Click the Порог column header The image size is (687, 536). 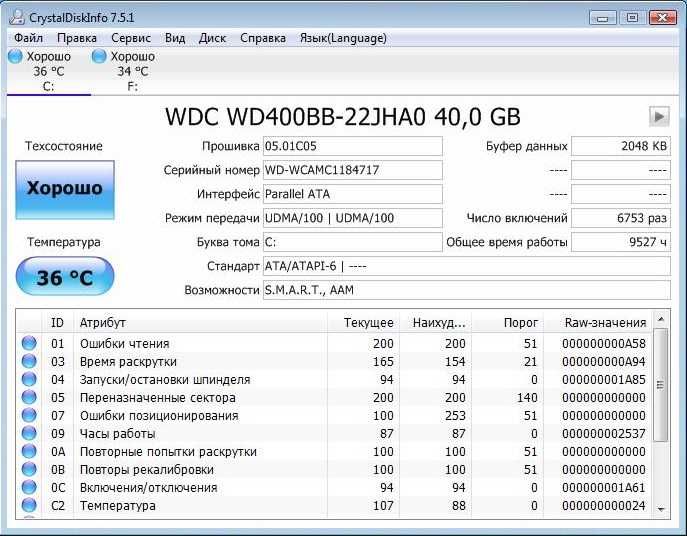pos(507,323)
